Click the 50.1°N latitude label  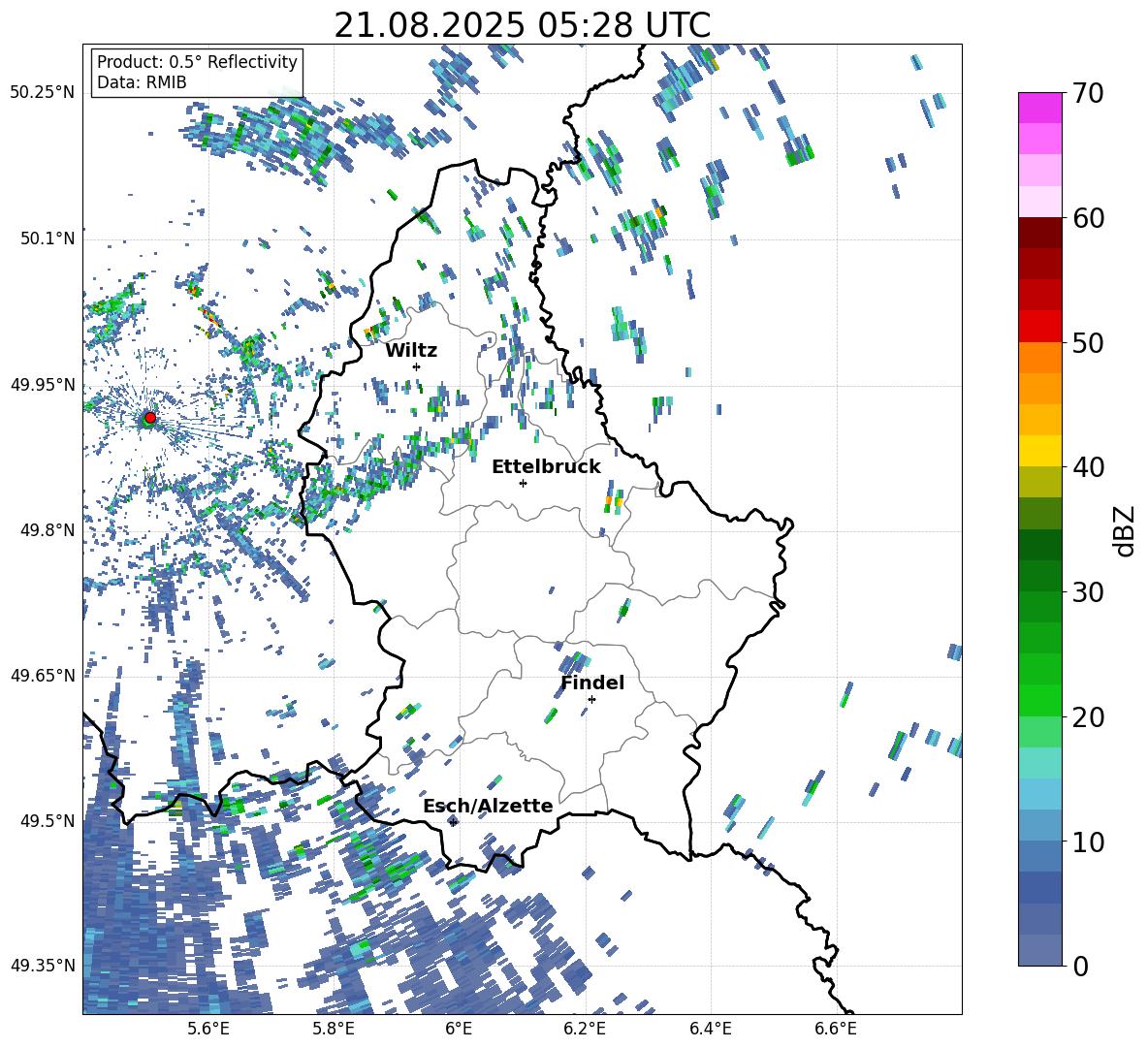click(47, 238)
